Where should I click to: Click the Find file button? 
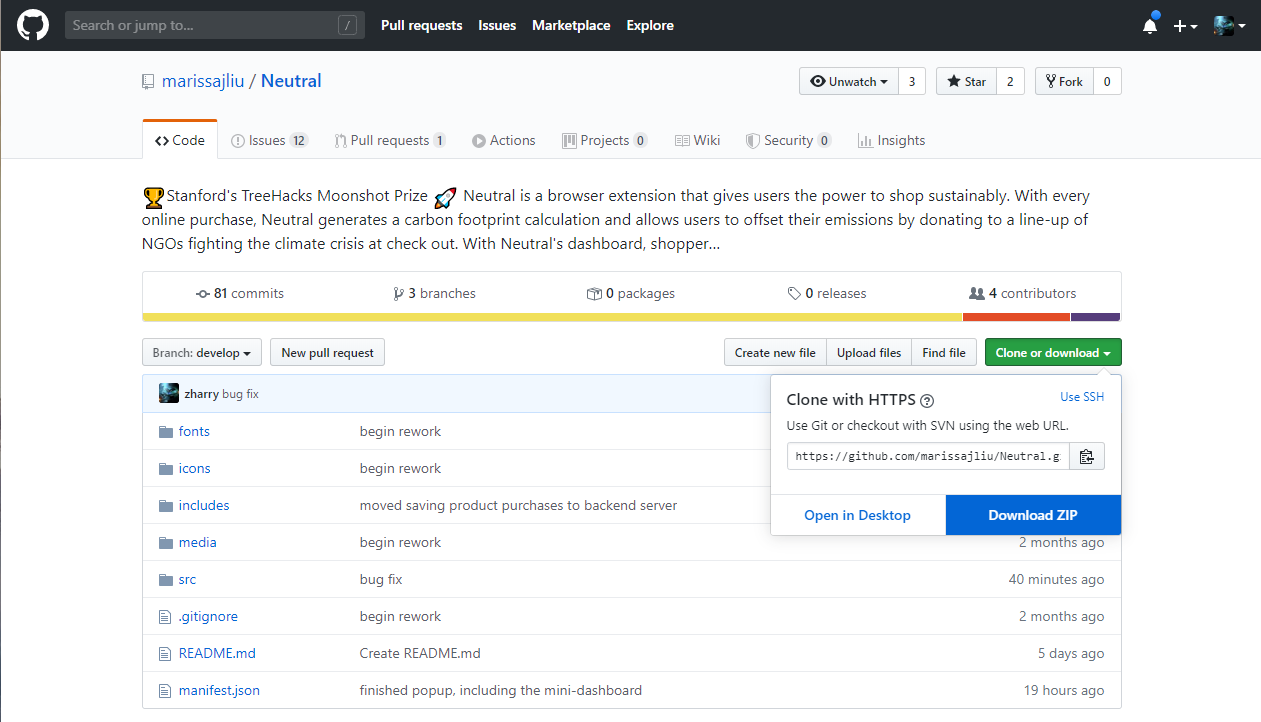pos(944,353)
